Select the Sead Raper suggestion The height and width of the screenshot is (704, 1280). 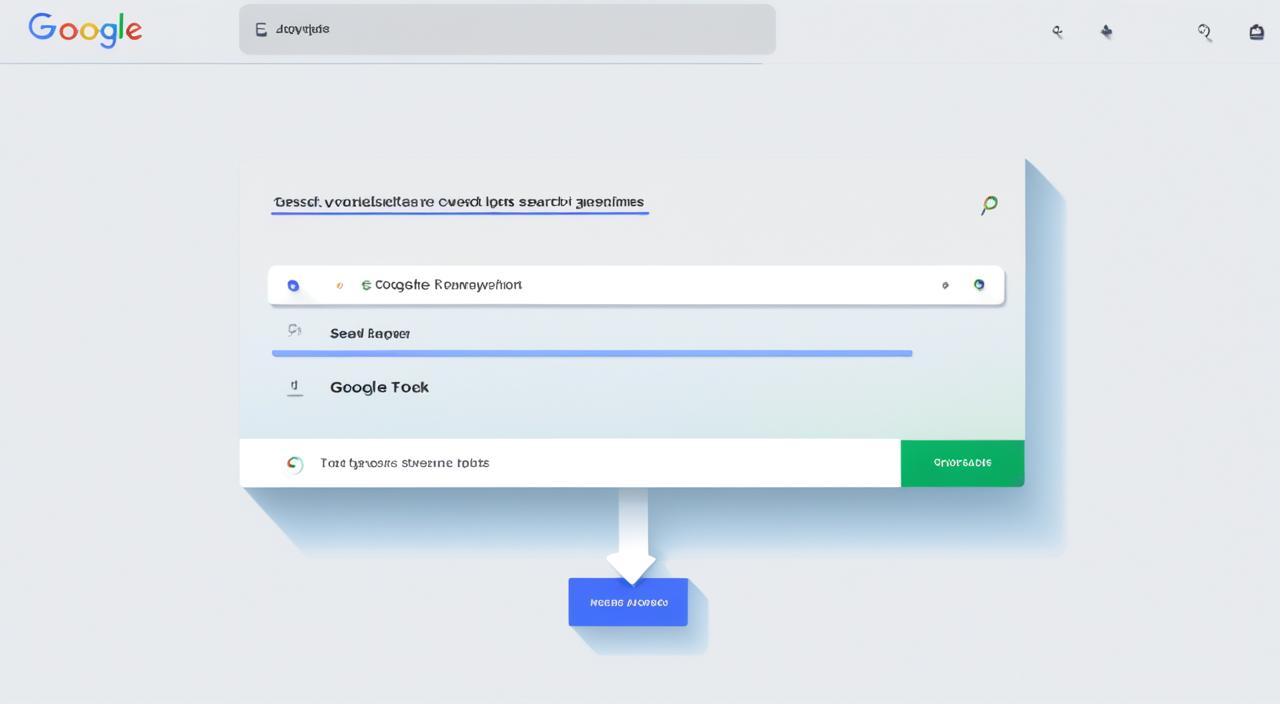click(370, 333)
